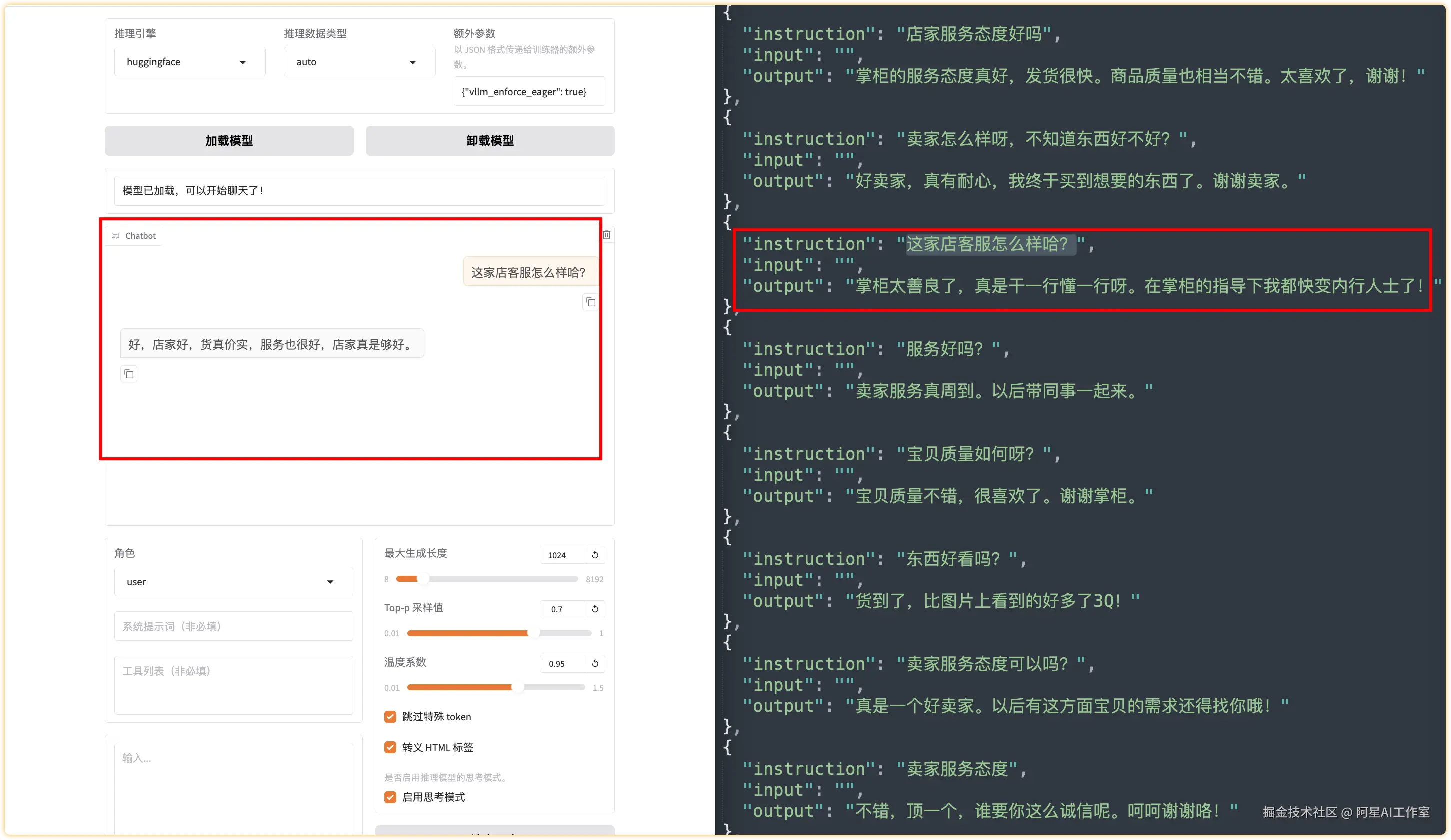Copy the user message 这家店客服怎么样哈
1451x840 pixels.
(x=591, y=302)
